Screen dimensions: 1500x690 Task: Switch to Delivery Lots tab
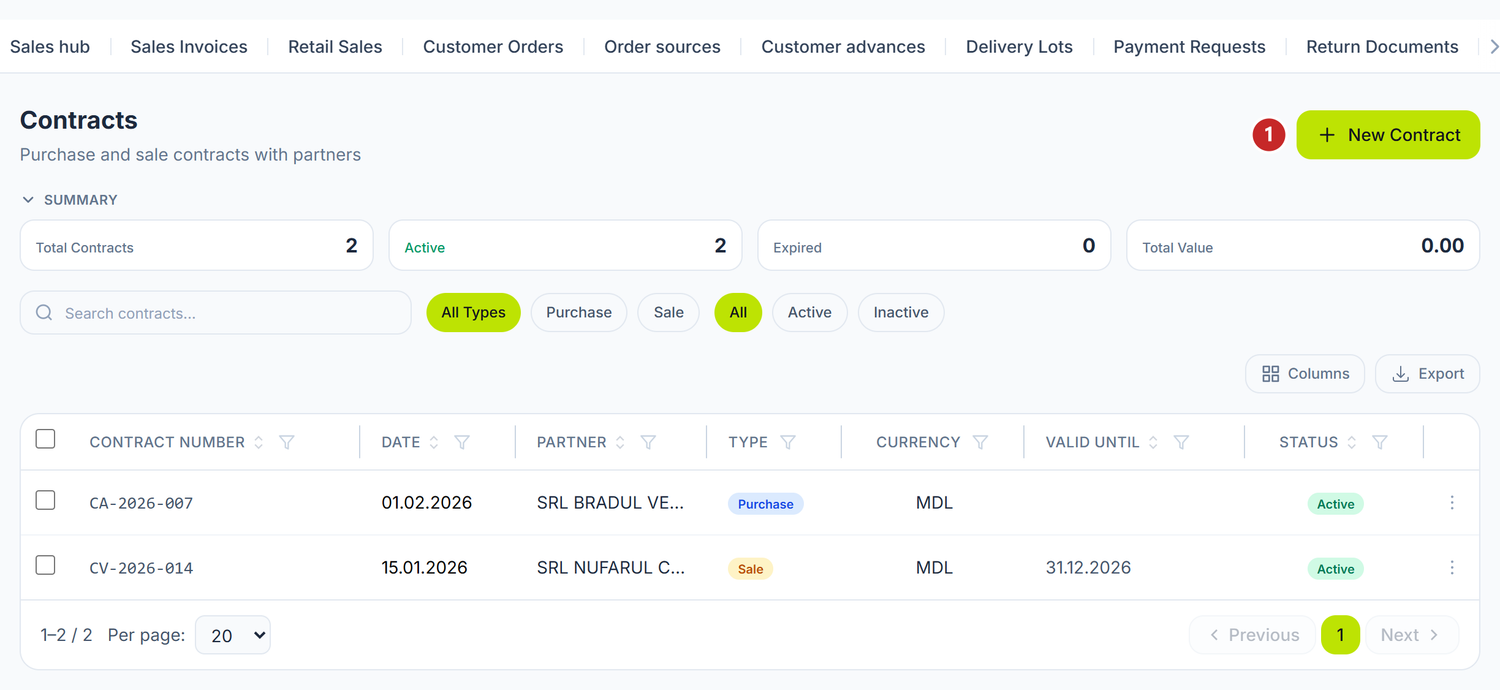1019,47
